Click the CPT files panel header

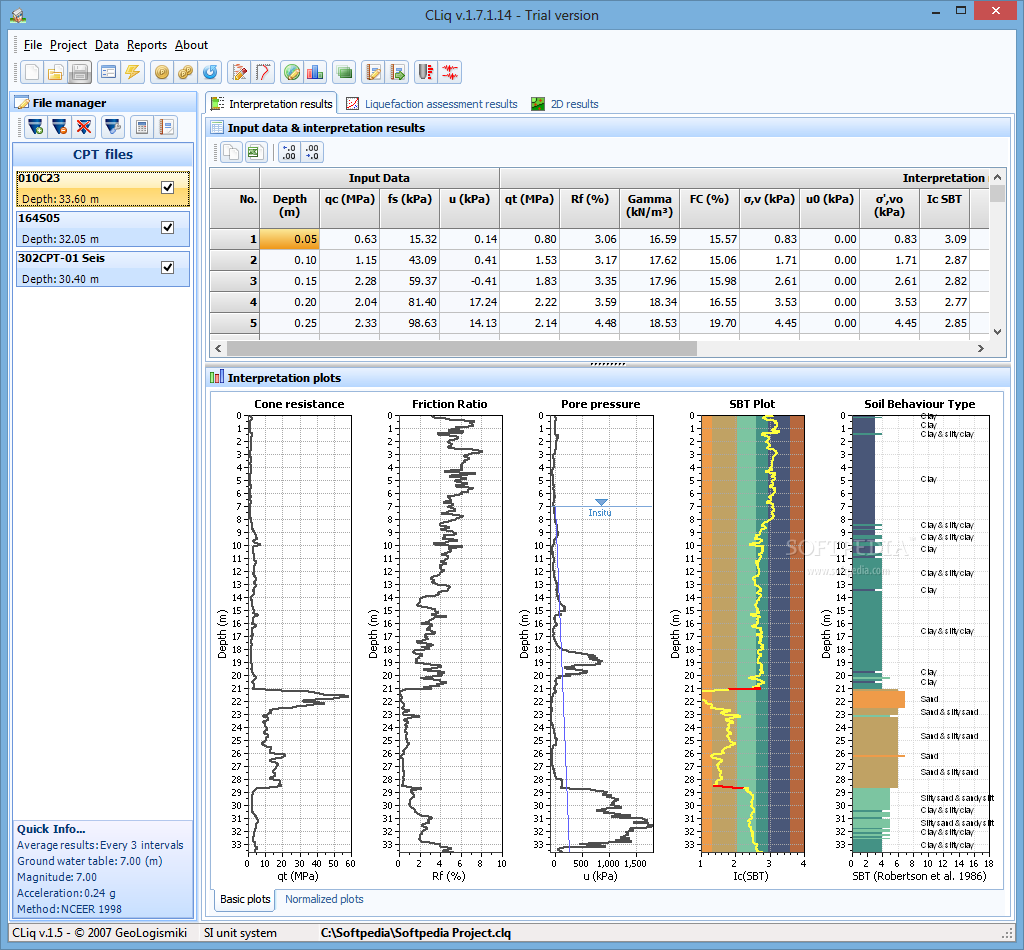click(103, 155)
